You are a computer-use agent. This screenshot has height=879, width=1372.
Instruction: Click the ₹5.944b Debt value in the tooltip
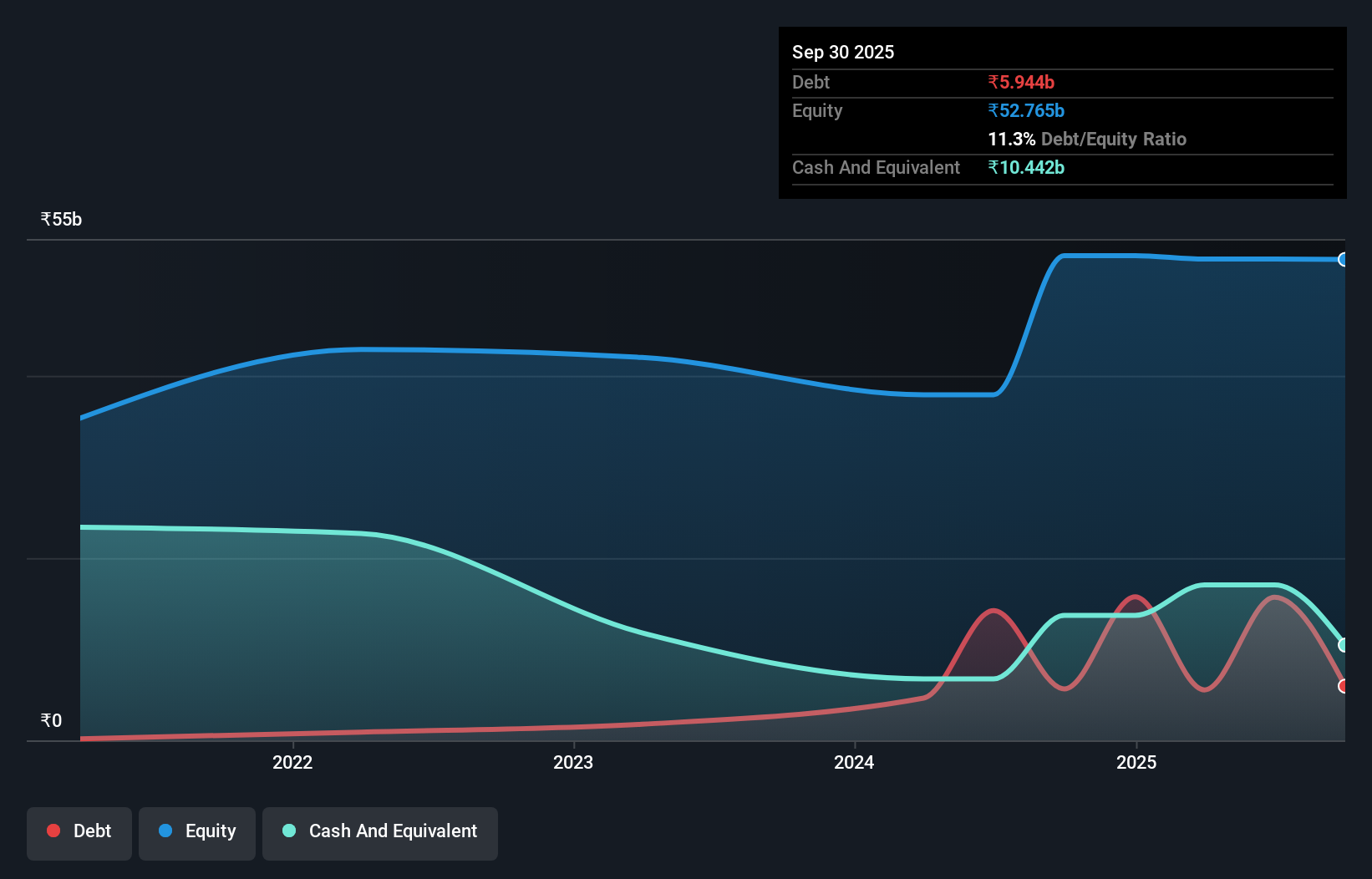tap(1021, 82)
